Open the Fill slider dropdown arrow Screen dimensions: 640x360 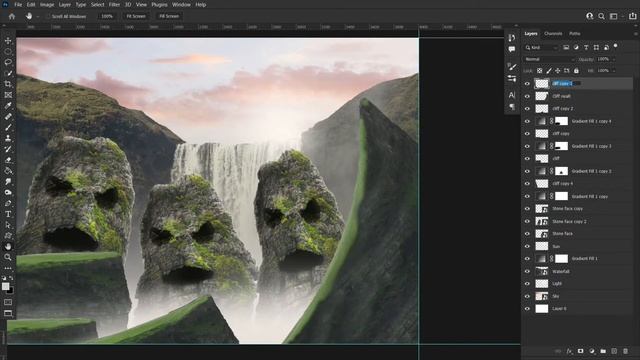pos(614,71)
